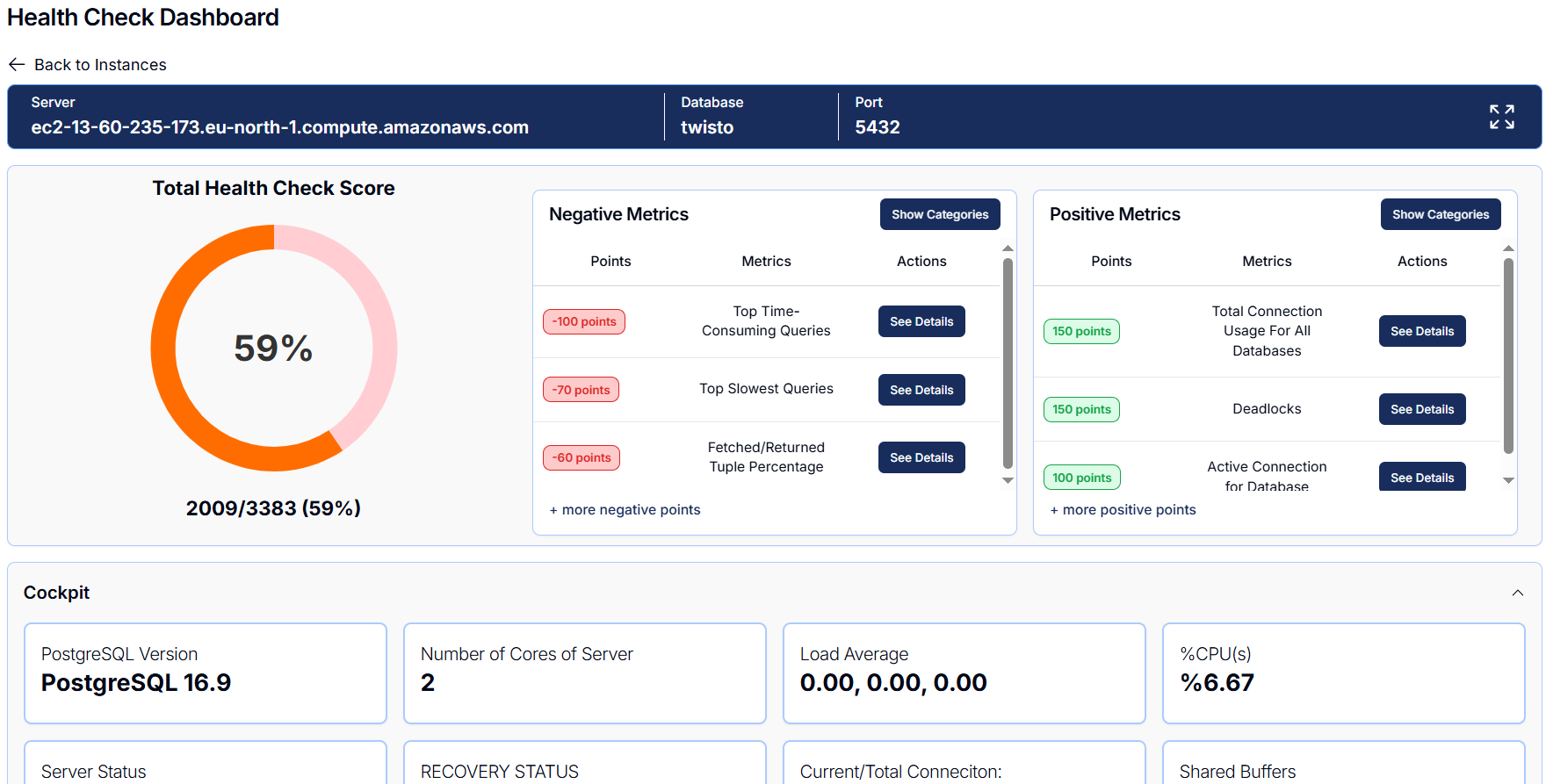See details for Top Time-Consuming Queries
1546x784 pixels.
[921, 321]
